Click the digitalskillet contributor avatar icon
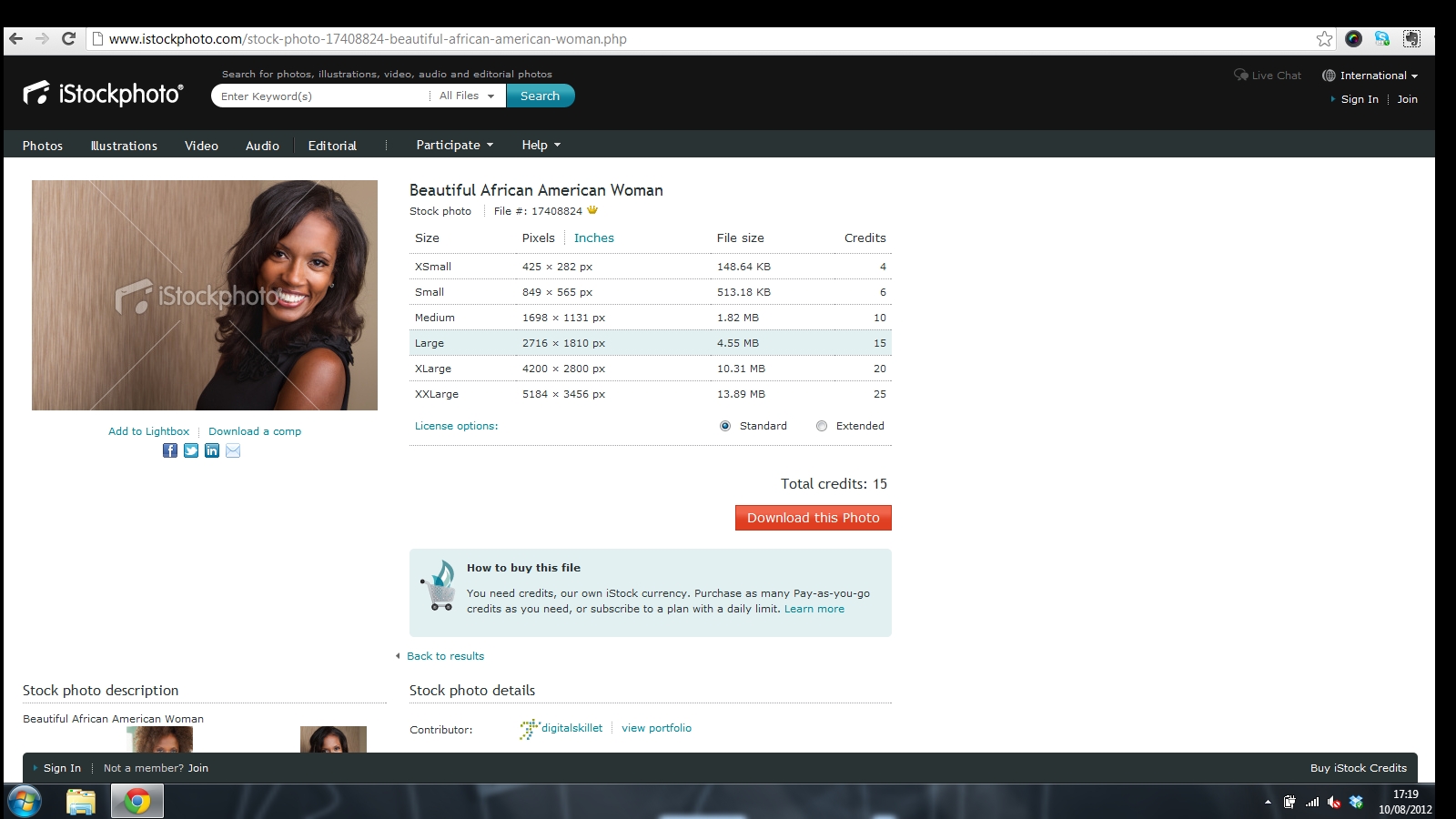The height and width of the screenshot is (819, 1456). click(x=529, y=728)
